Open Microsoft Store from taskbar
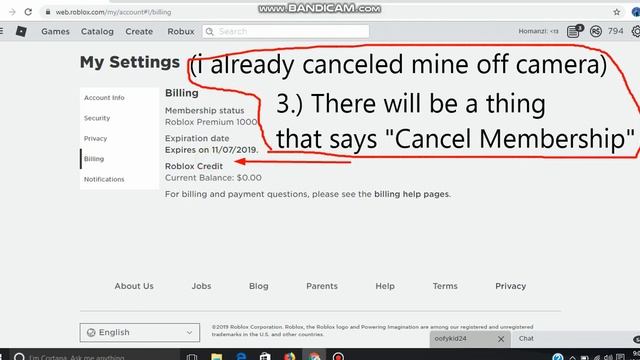 [265, 357]
